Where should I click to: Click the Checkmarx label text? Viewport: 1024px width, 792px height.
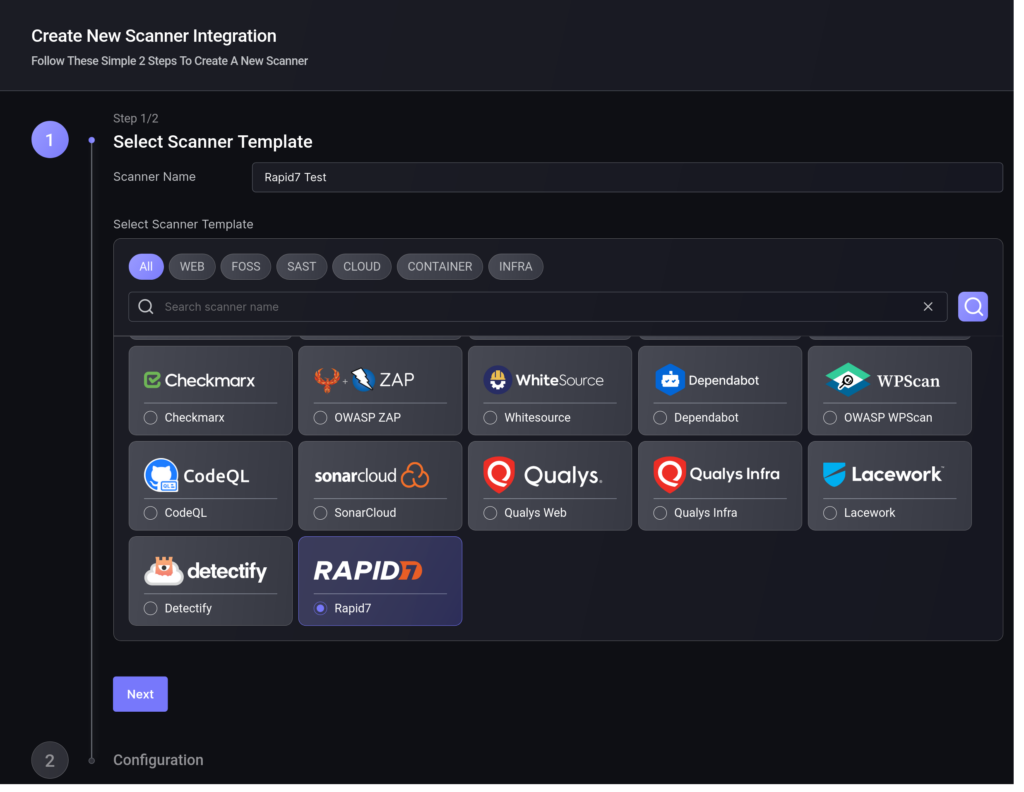click(195, 418)
